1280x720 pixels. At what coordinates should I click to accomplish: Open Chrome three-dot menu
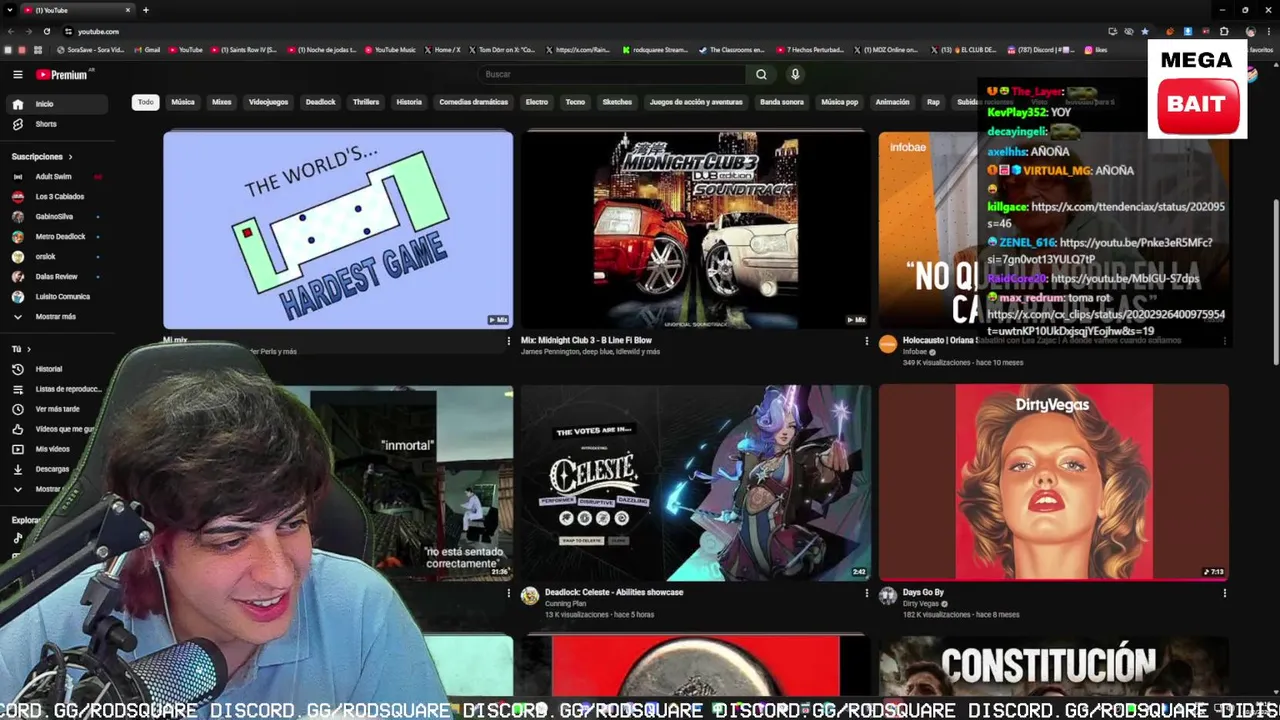click(x=1270, y=31)
